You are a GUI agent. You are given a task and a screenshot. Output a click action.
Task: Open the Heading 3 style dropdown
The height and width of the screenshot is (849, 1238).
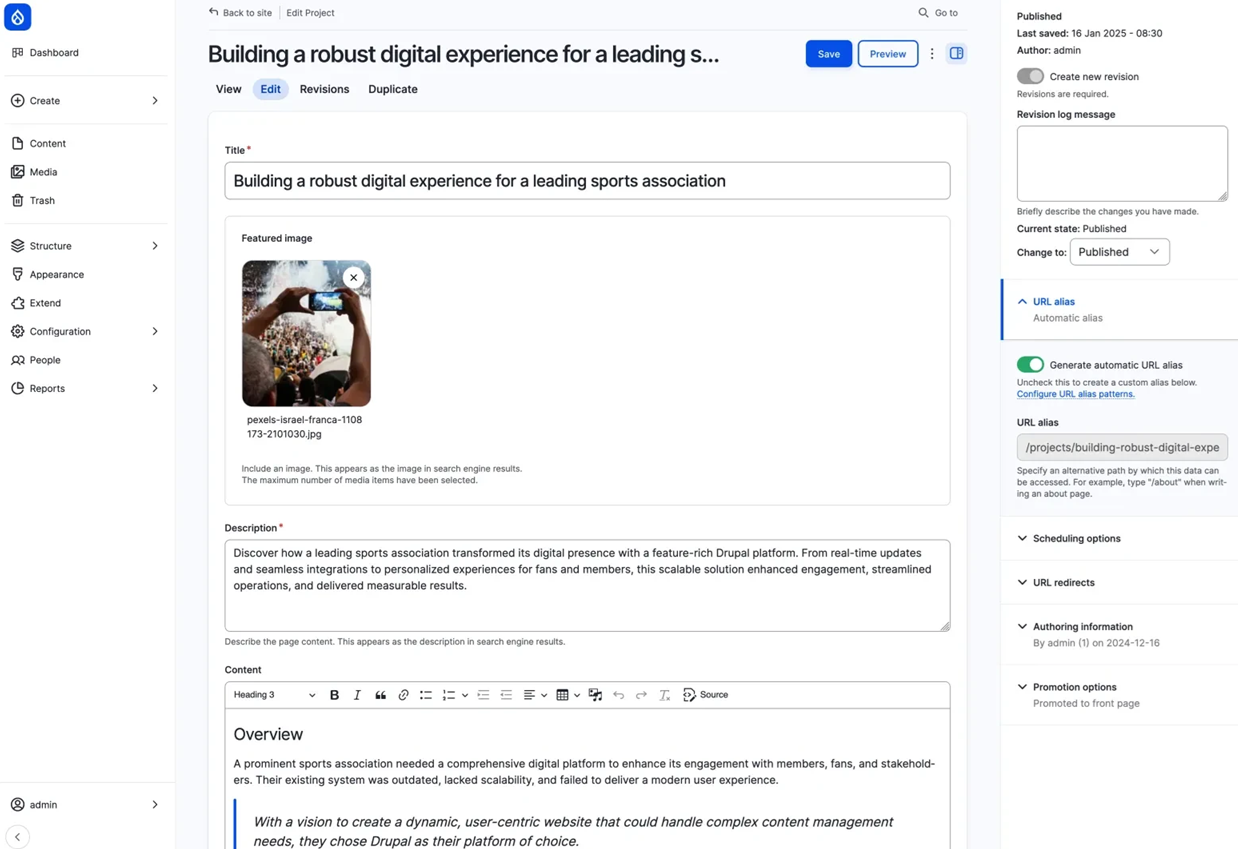coord(274,695)
